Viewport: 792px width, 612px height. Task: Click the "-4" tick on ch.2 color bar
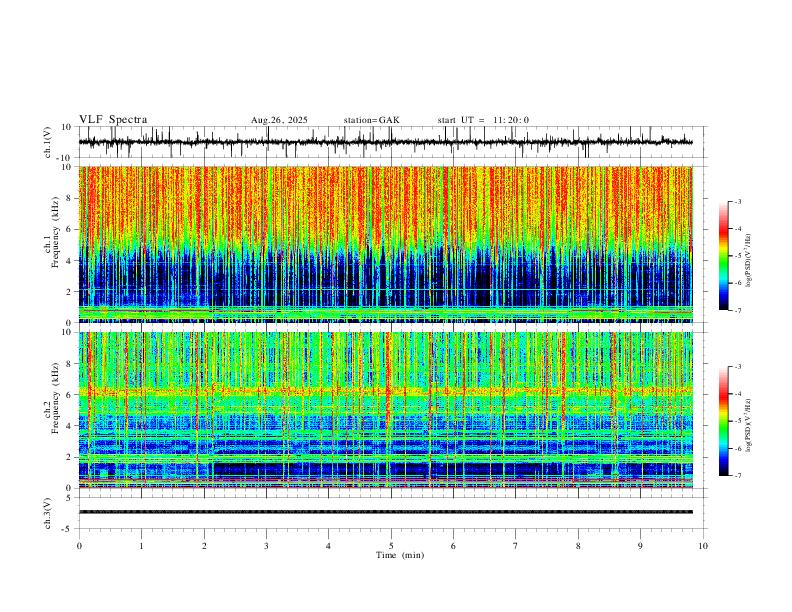(x=737, y=394)
